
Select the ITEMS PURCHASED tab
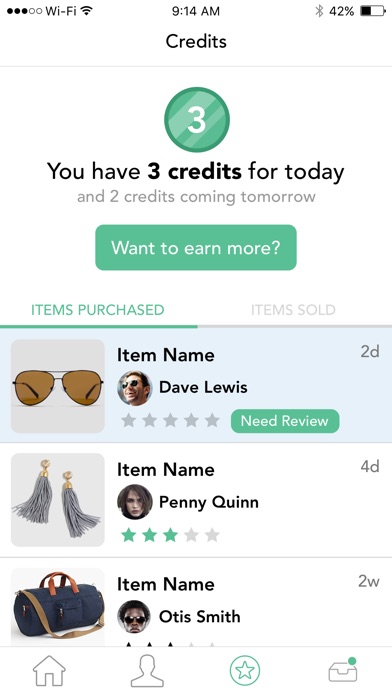point(98,310)
